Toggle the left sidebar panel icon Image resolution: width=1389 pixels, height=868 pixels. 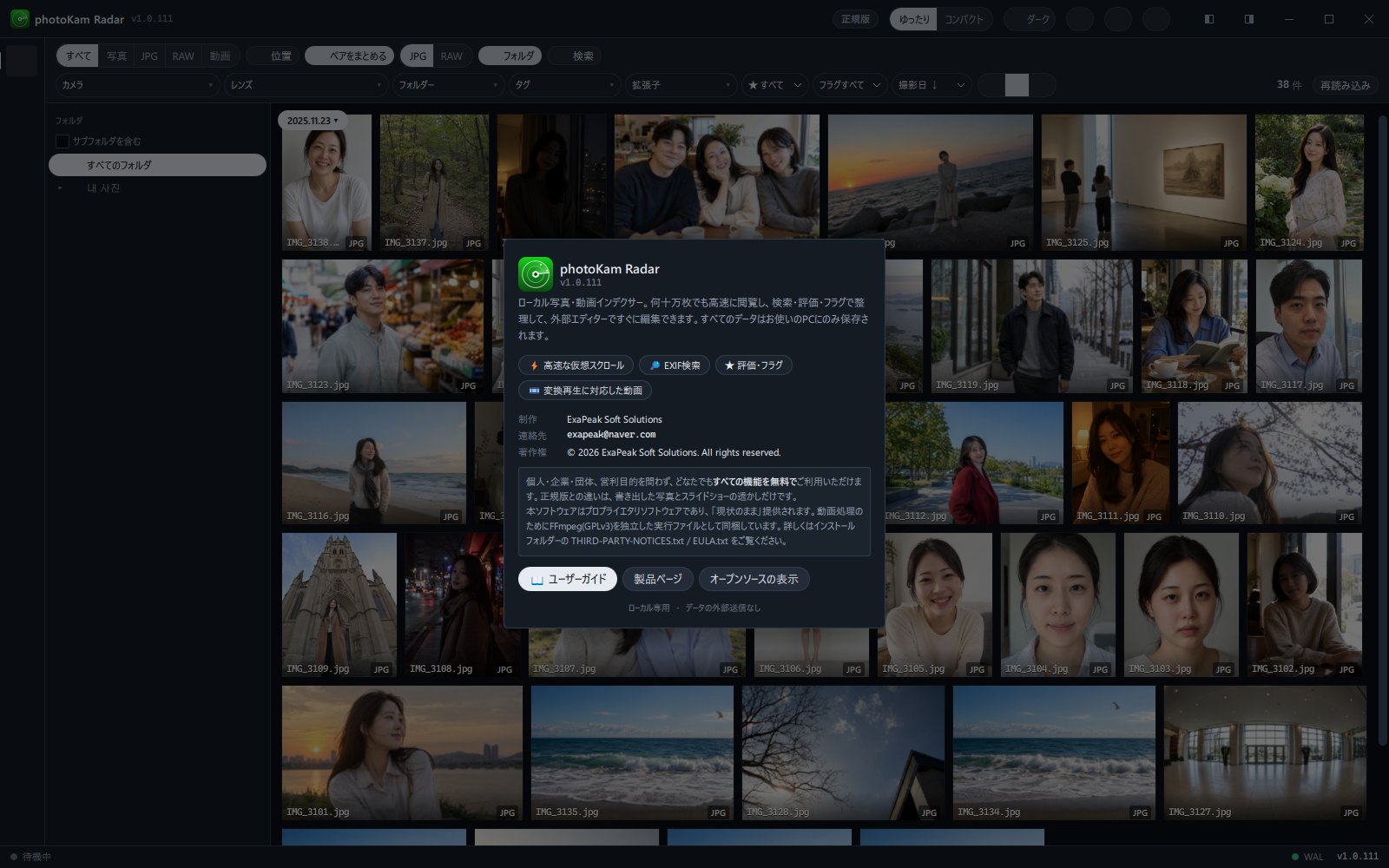click(1208, 19)
